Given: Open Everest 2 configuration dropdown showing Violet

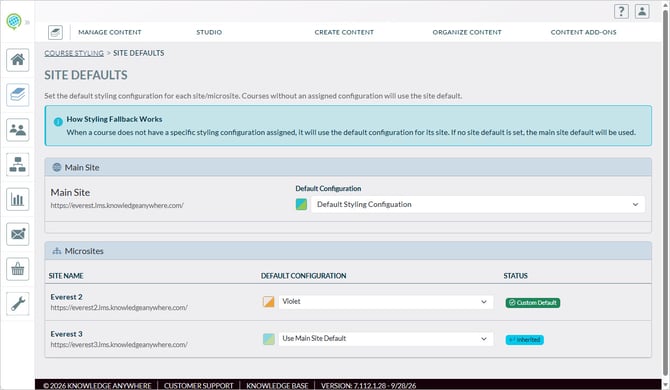Looking at the screenshot, I should click(x=386, y=302).
